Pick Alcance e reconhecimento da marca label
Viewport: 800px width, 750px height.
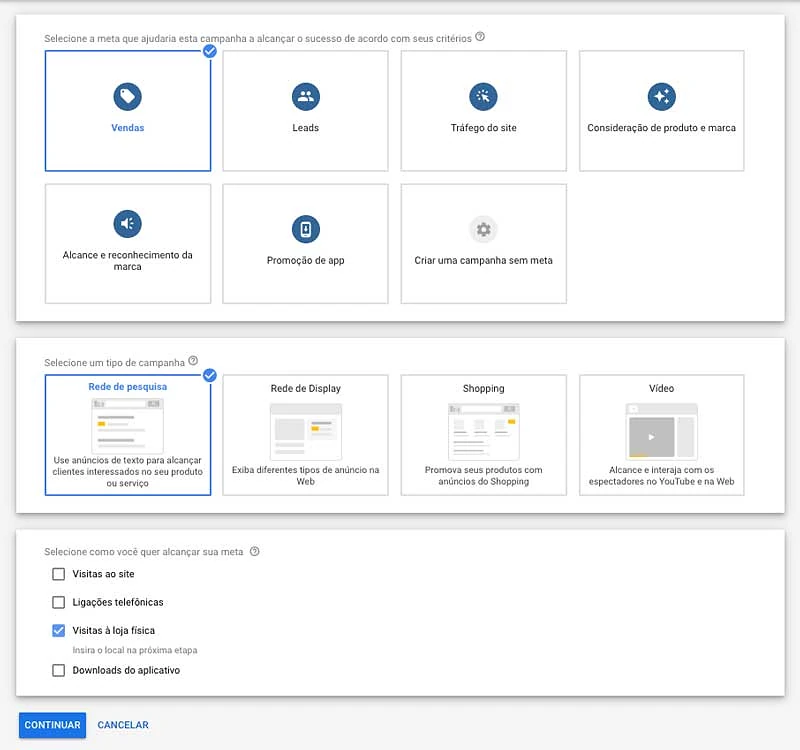click(128, 261)
